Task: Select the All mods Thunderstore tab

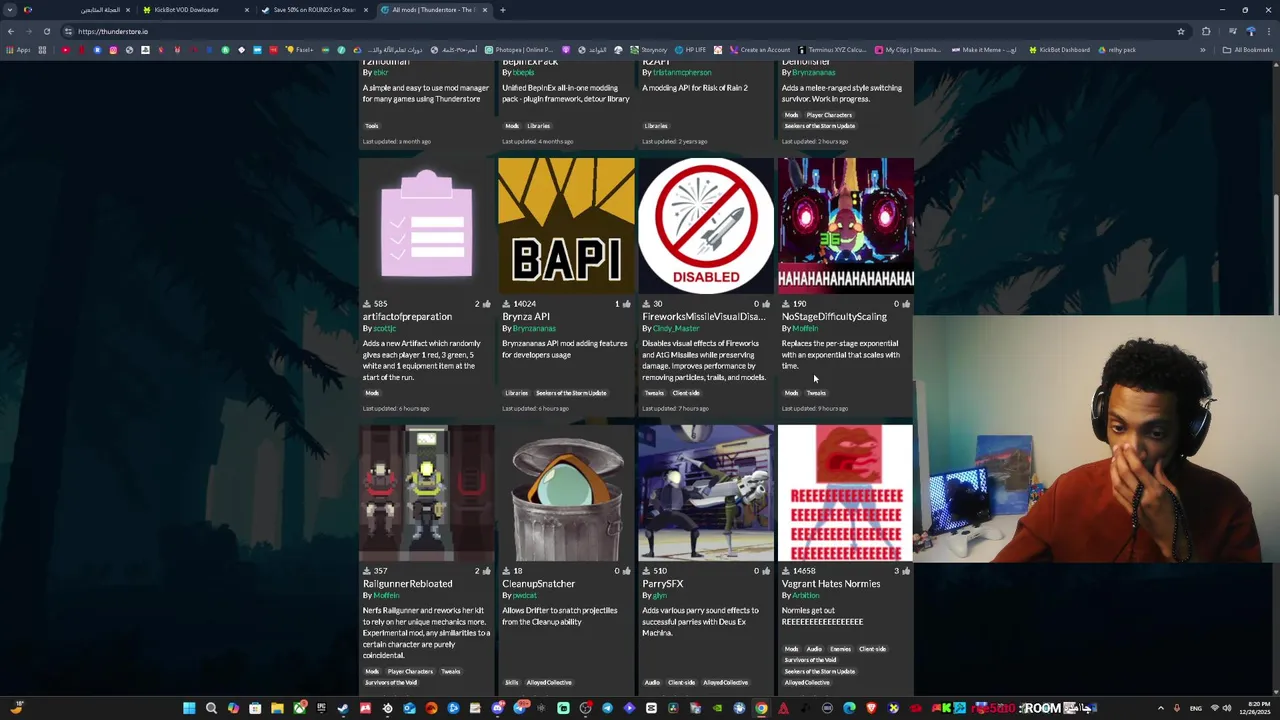Action: point(433,10)
